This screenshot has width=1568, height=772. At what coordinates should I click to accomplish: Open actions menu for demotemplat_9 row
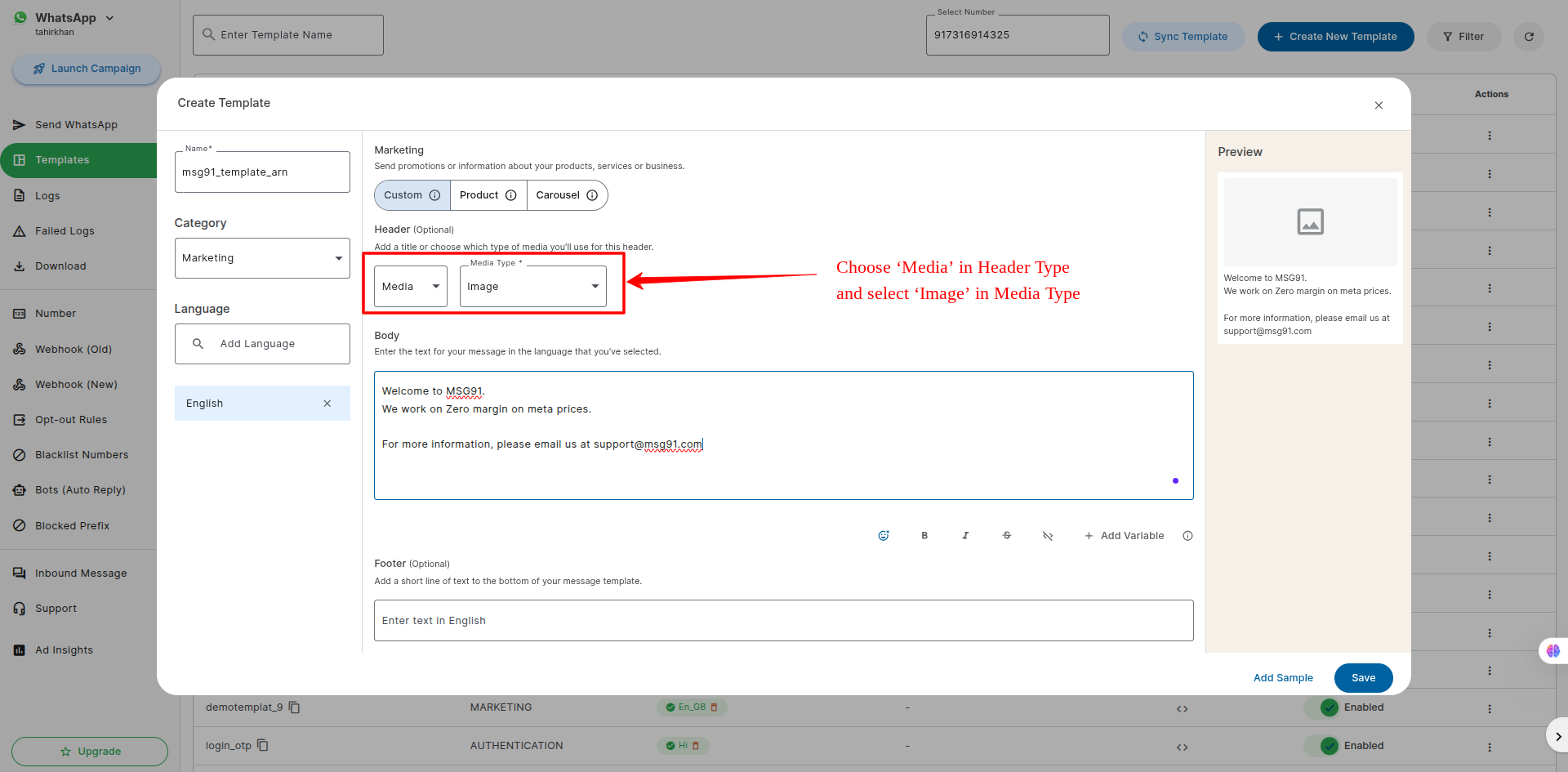(1490, 709)
